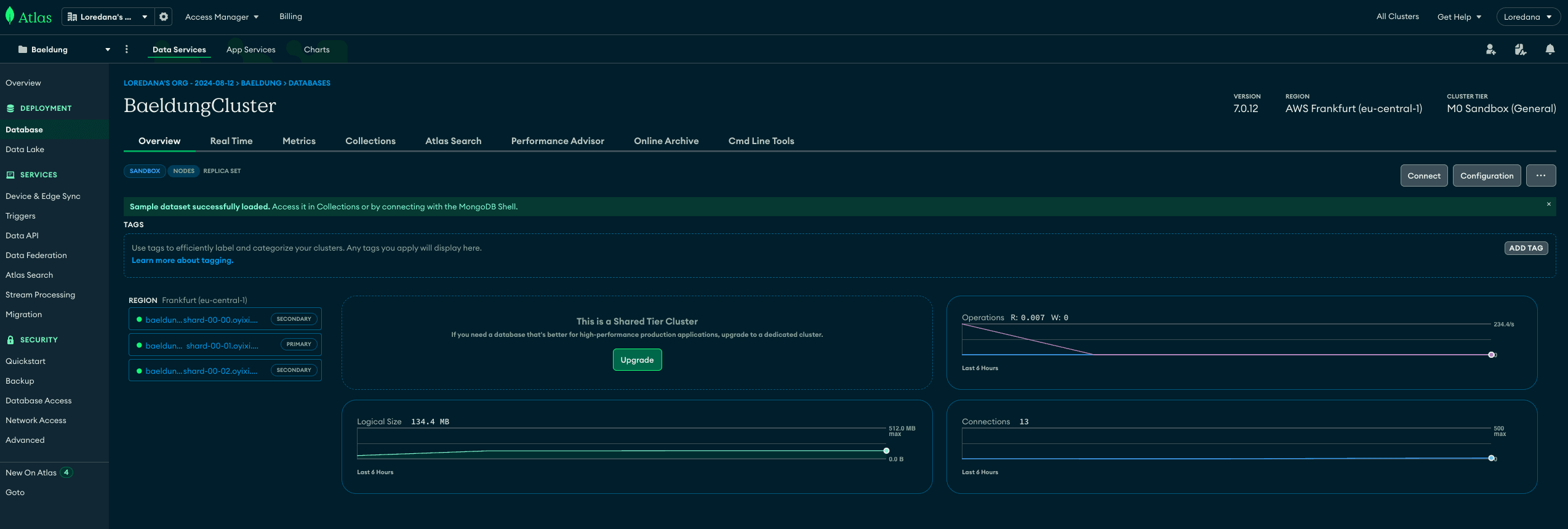Open Loredana user account menu
Viewport: 1568px width, 529px height.
(1527, 17)
